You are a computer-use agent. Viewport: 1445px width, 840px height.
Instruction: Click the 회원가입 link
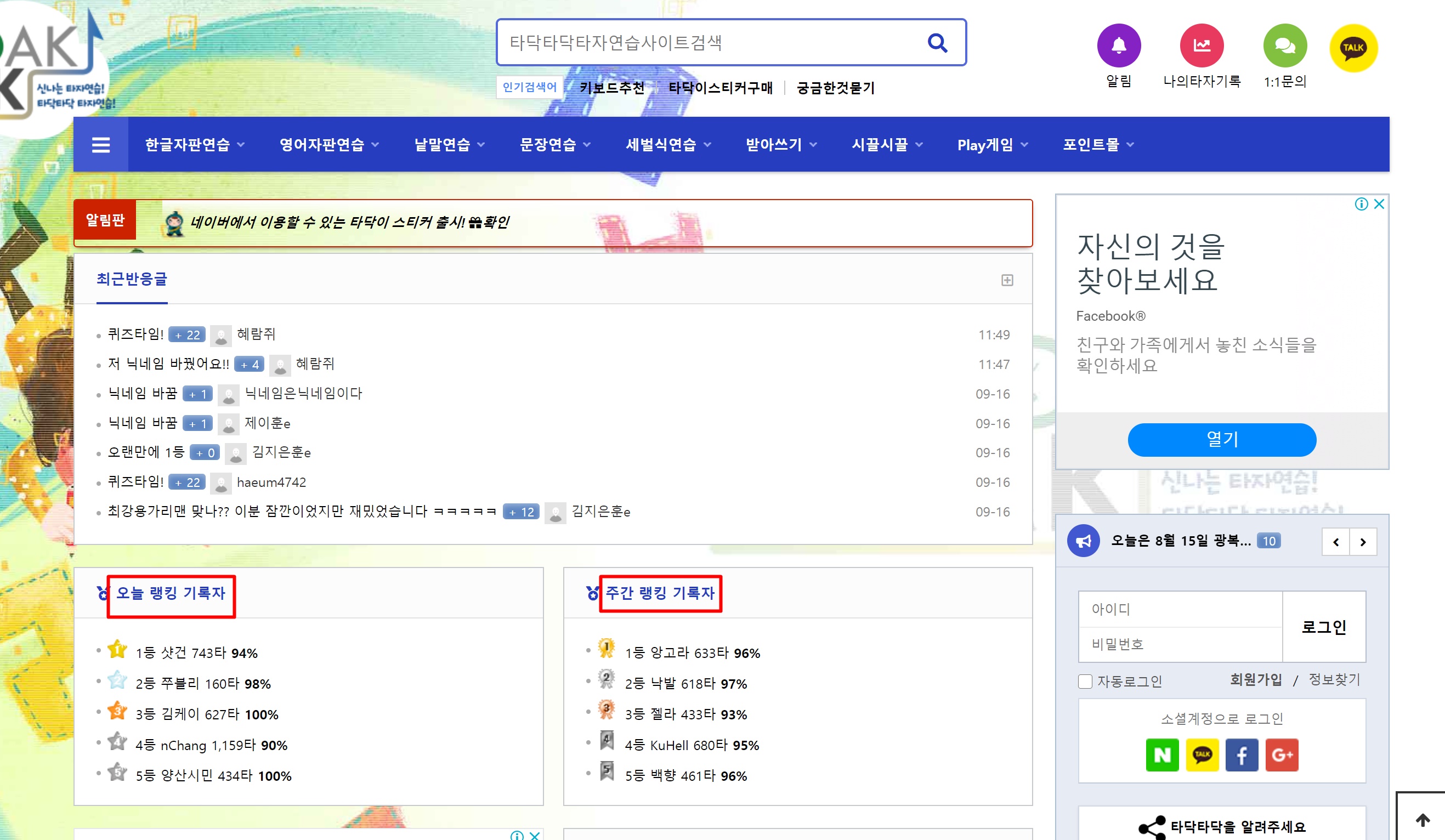click(x=1256, y=680)
